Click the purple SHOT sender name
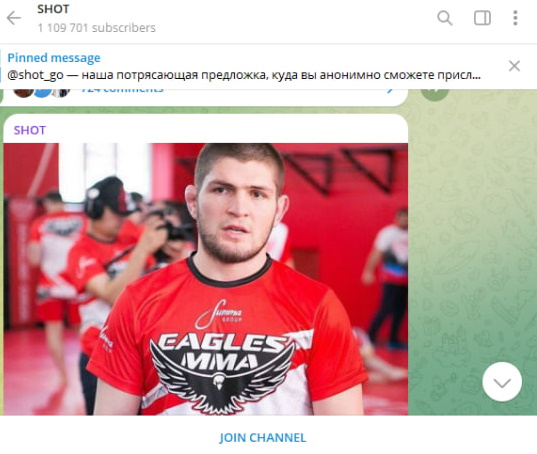 [x=29, y=130]
